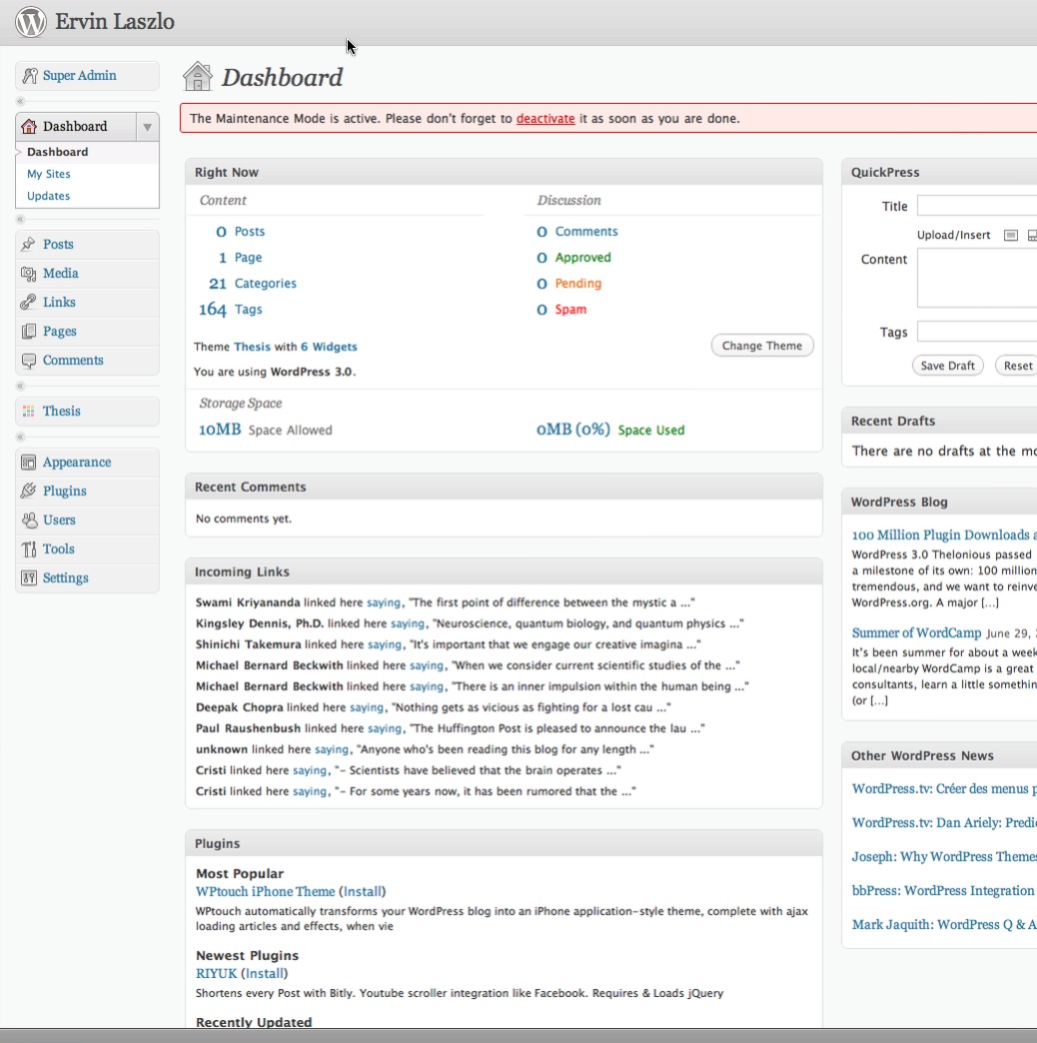Open the Plugins menu in sidebar
Screen dimensions: 1037x1043
click(x=65, y=491)
